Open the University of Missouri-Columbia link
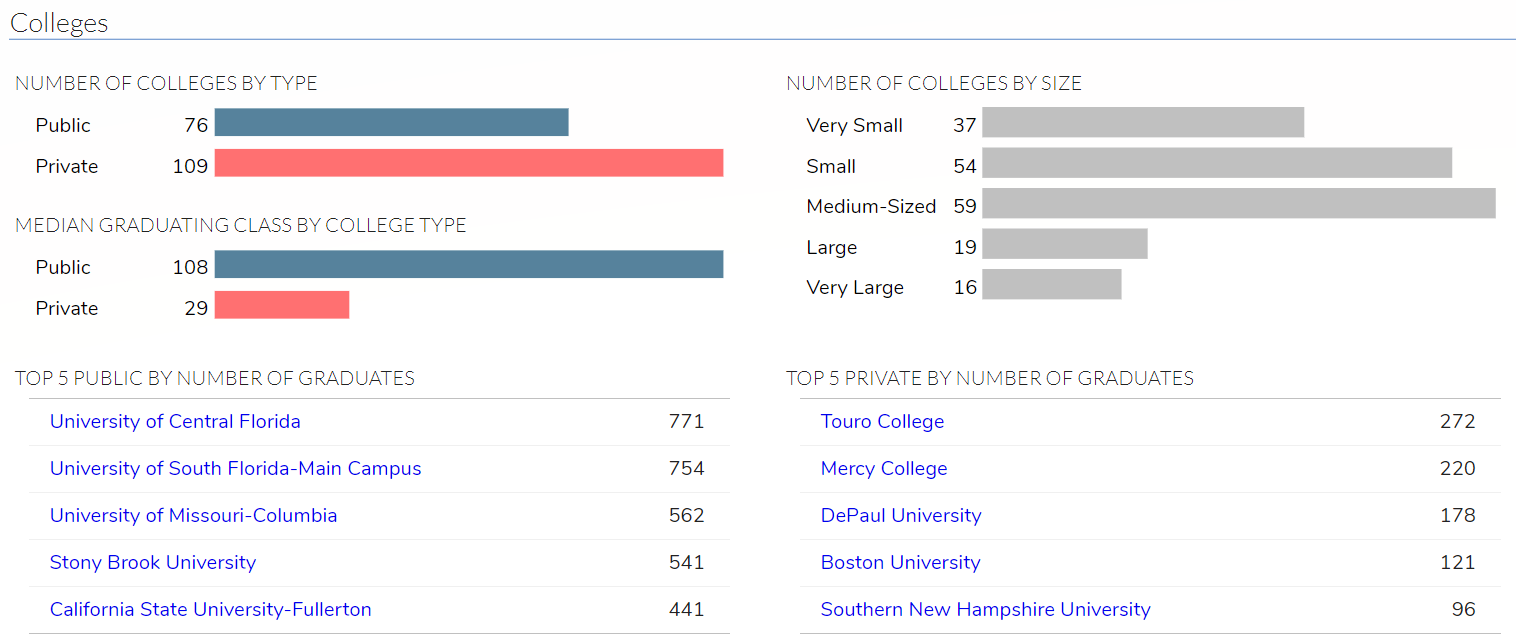1516x640 pixels. tap(193, 515)
